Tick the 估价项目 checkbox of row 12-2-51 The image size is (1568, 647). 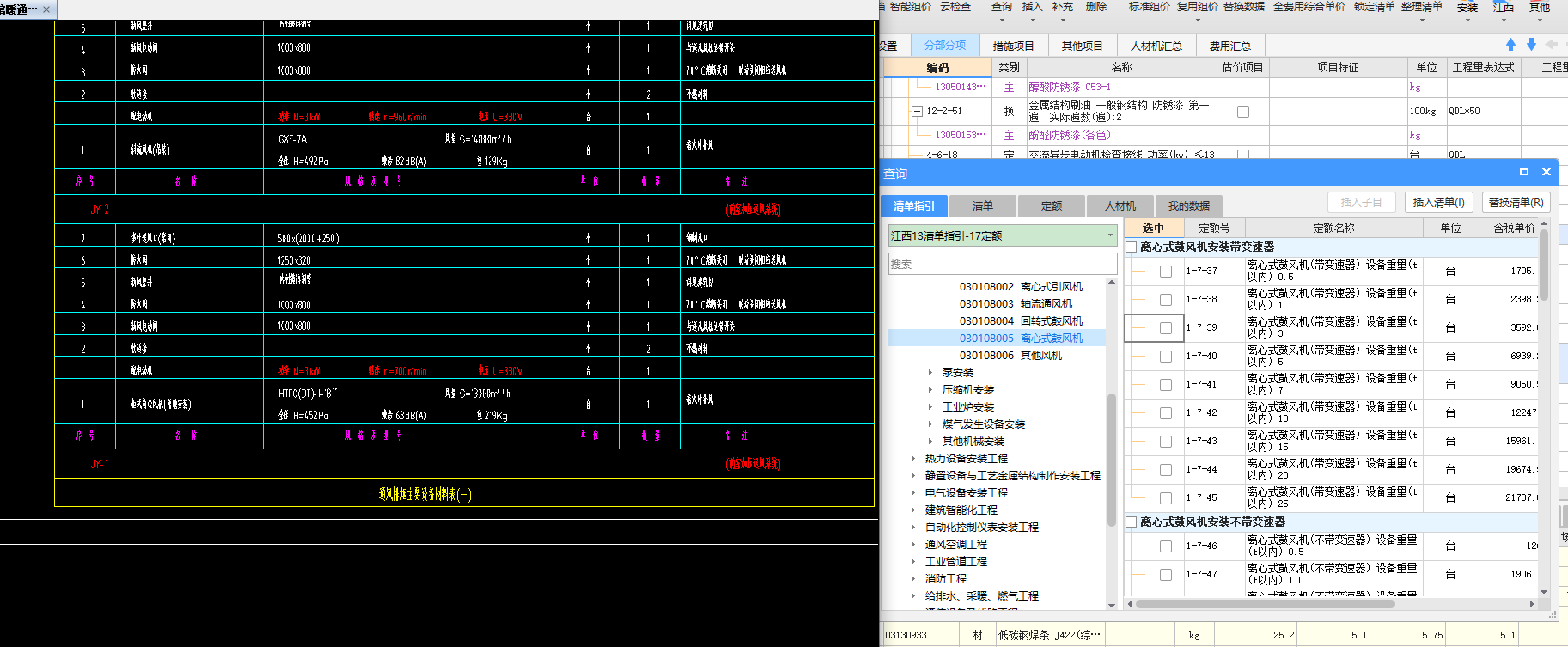pyautogui.click(x=1243, y=112)
